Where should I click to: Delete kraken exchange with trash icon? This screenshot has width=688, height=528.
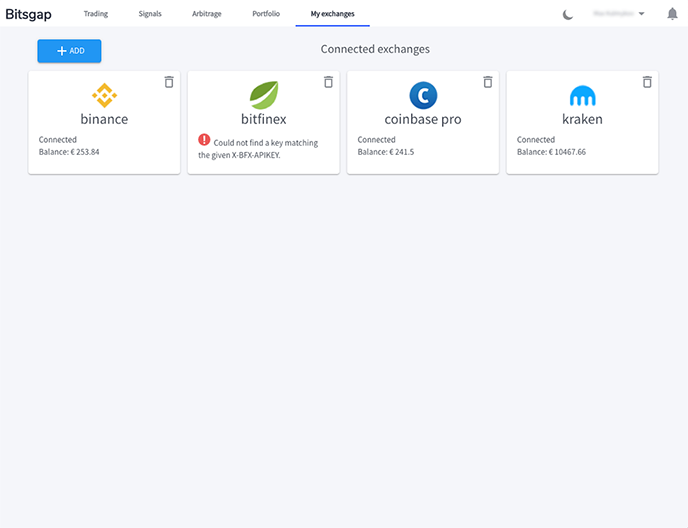647,82
